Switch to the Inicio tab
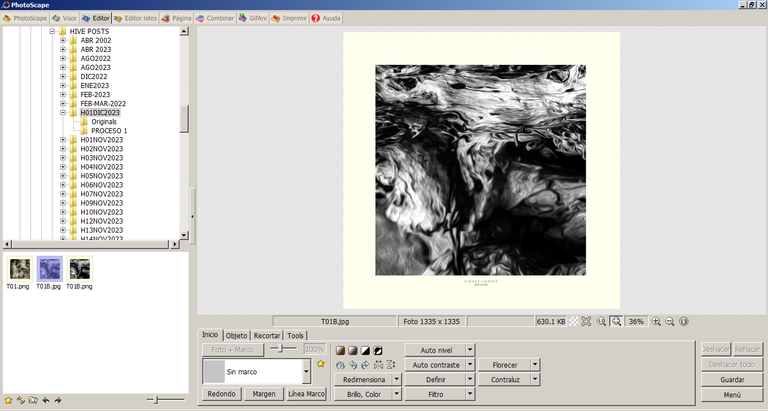The height and width of the screenshot is (411, 768). pyautogui.click(x=210, y=335)
